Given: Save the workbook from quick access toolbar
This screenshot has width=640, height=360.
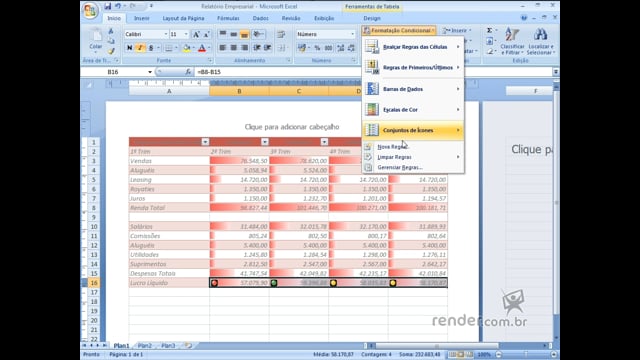Looking at the screenshot, I should pyautogui.click(x=108, y=6).
